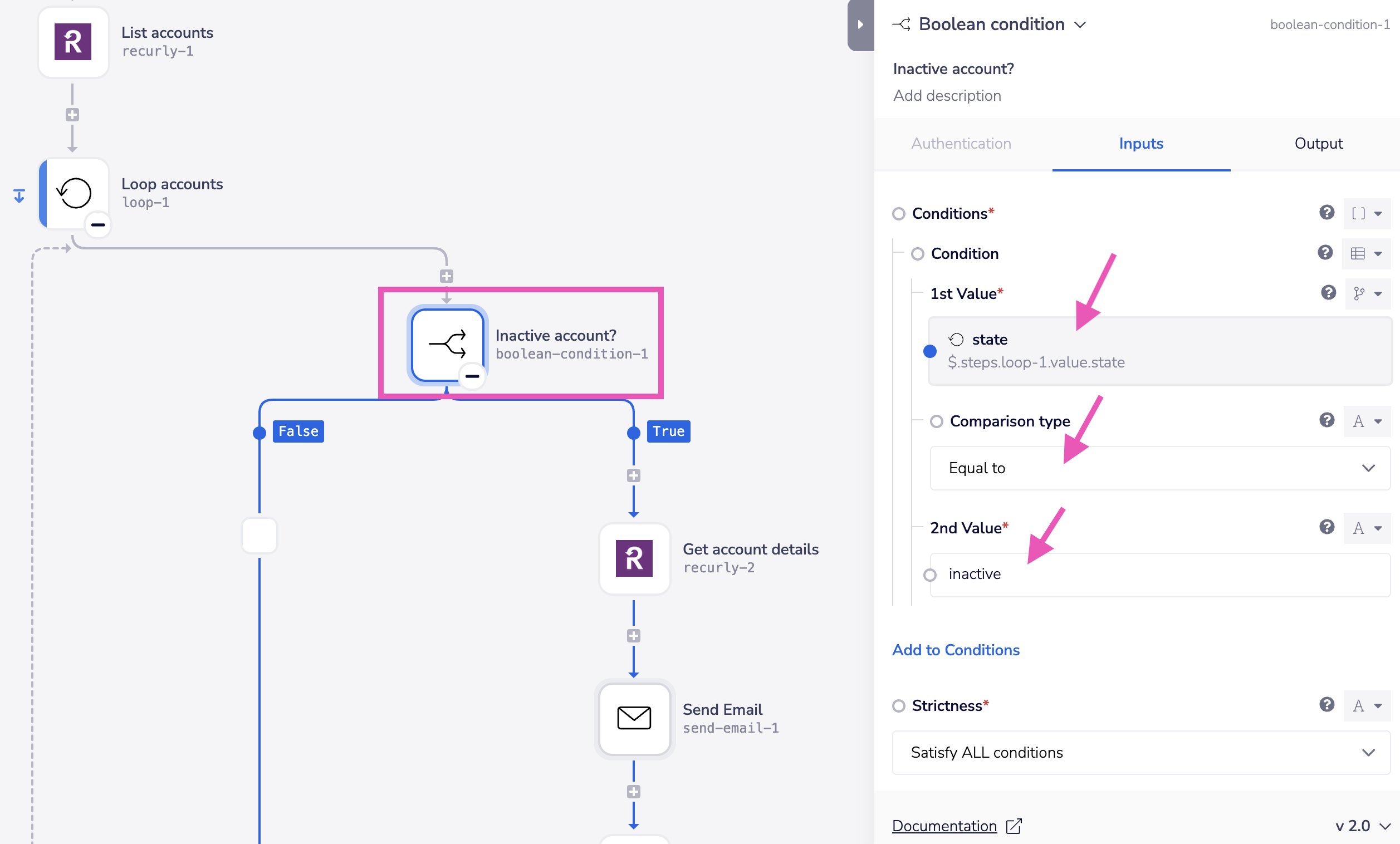Click the variable picker icon for 1st Value
The image size is (1400, 844).
pyautogui.click(x=1357, y=293)
